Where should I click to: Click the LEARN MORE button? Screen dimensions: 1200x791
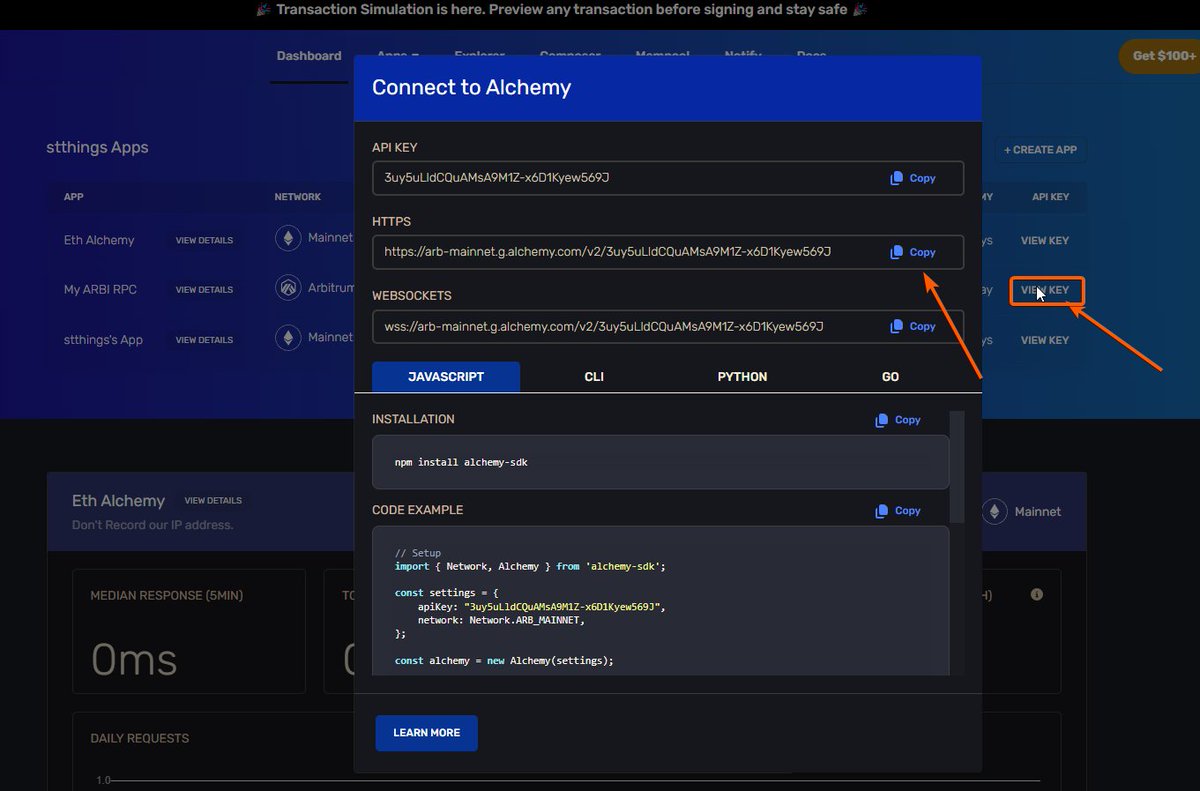click(427, 733)
